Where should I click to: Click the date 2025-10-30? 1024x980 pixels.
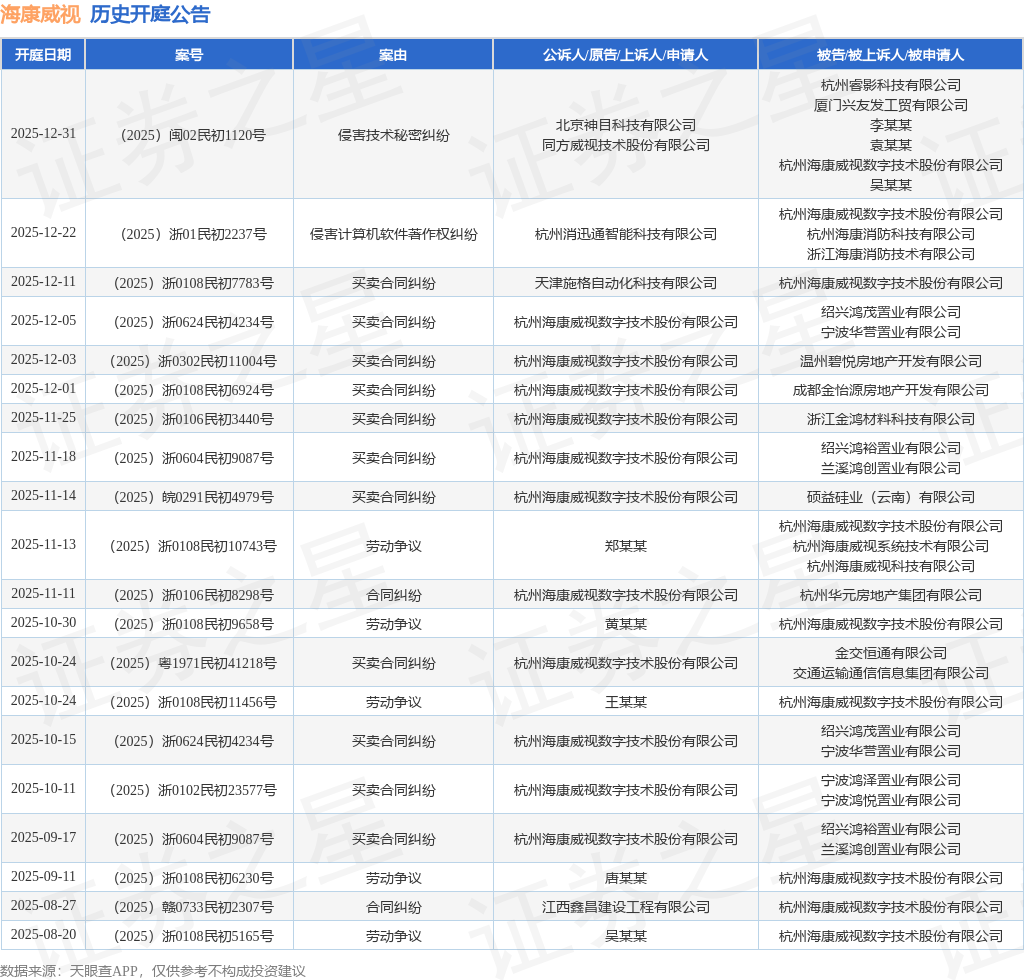[43, 623]
